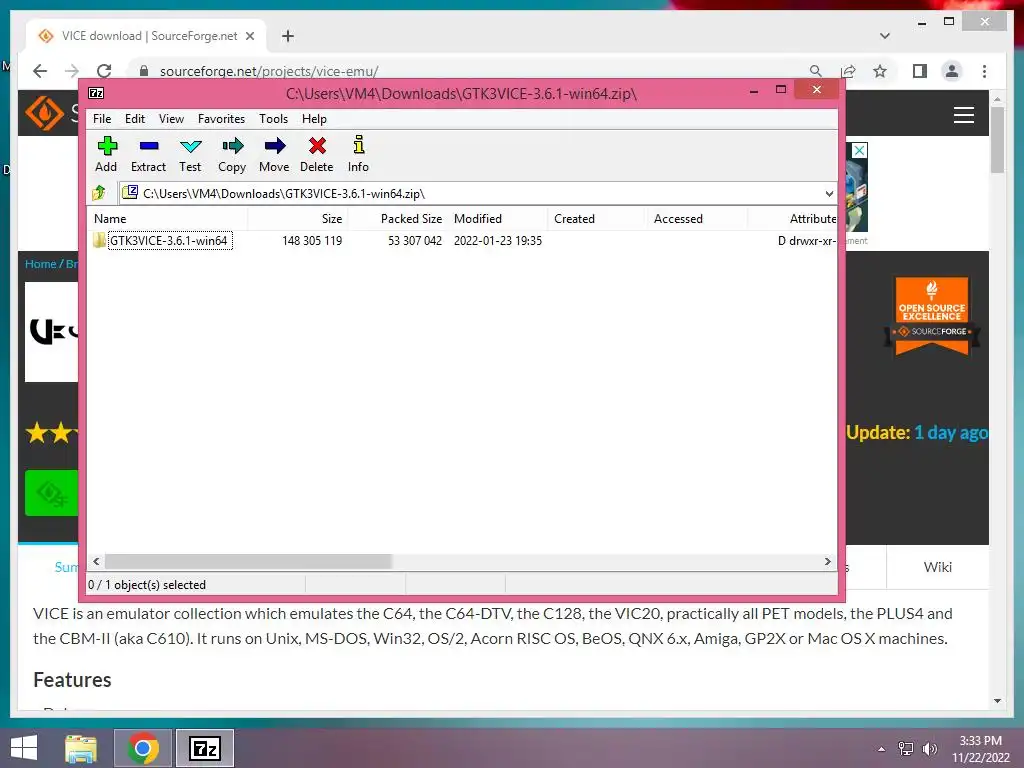This screenshot has width=1024, height=768.
Task: Click the Chrome back navigation arrow
Action: (x=40, y=71)
